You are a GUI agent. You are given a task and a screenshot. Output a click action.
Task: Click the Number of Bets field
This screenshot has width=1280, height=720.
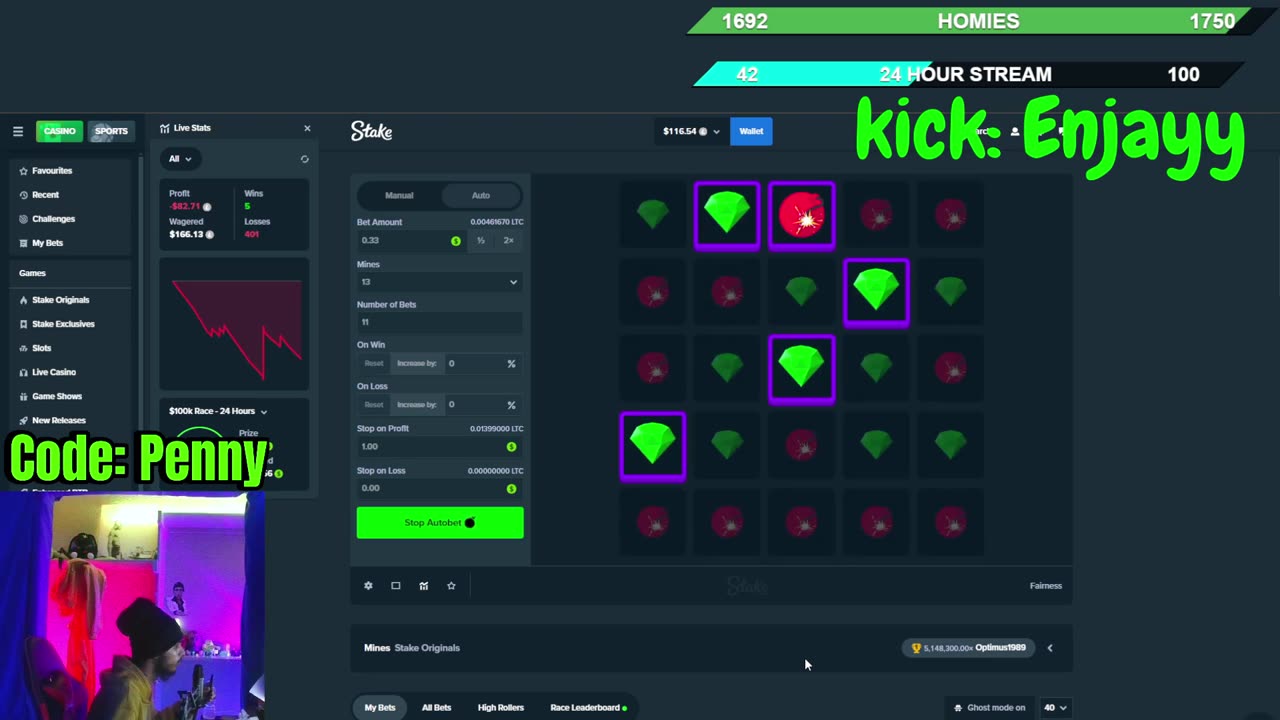[x=440, y=322]
